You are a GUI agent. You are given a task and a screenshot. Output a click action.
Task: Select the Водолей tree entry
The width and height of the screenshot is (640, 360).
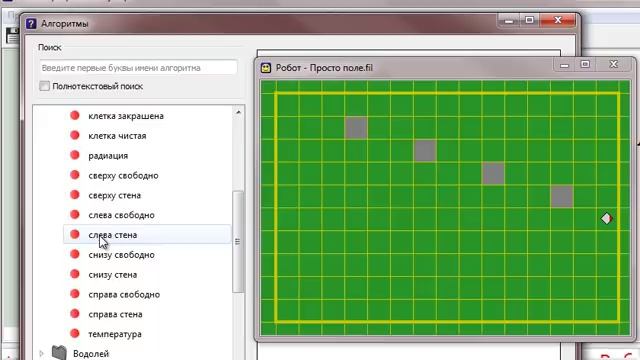(91, 353)
